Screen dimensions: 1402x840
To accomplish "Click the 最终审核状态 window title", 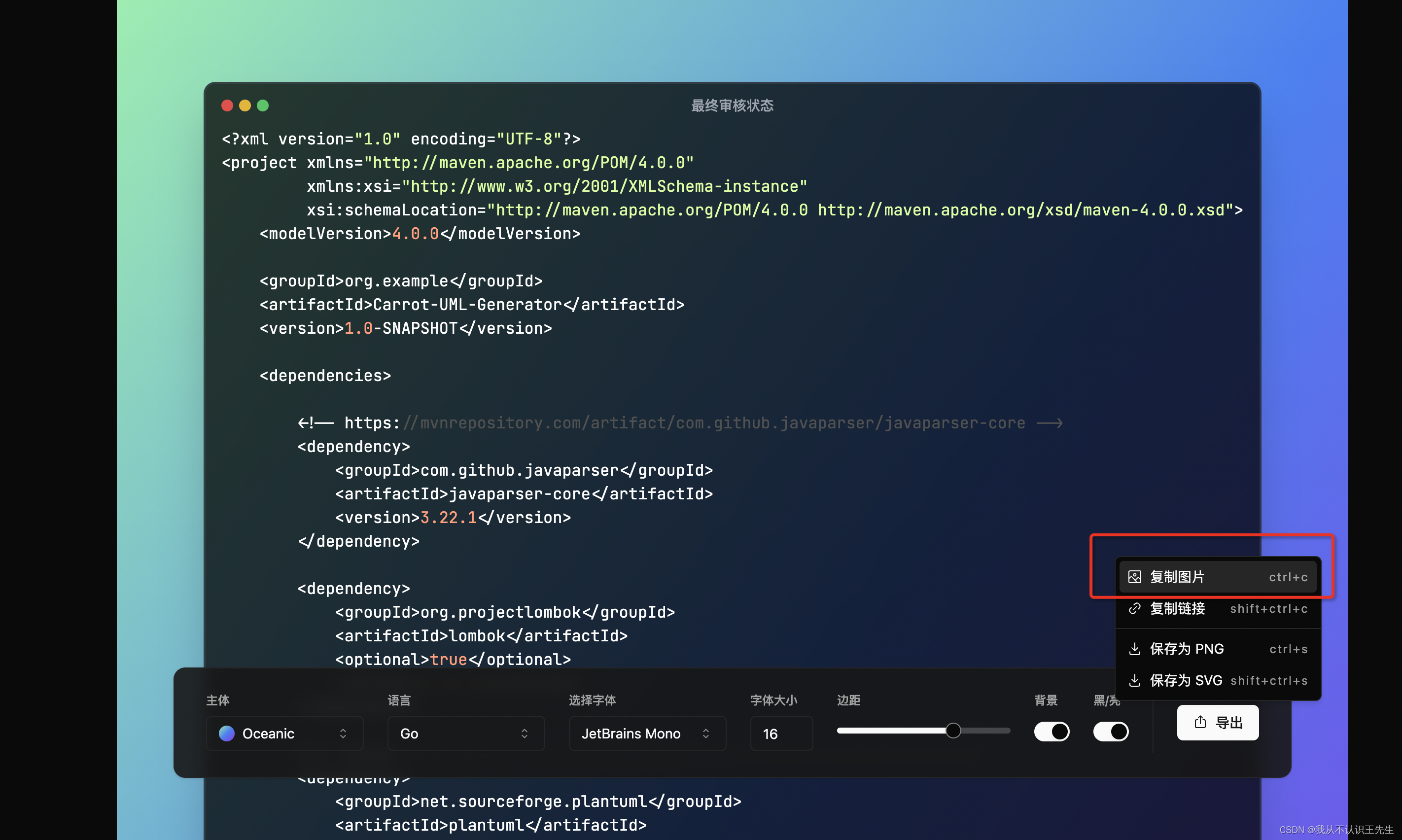I will [732, 106].
